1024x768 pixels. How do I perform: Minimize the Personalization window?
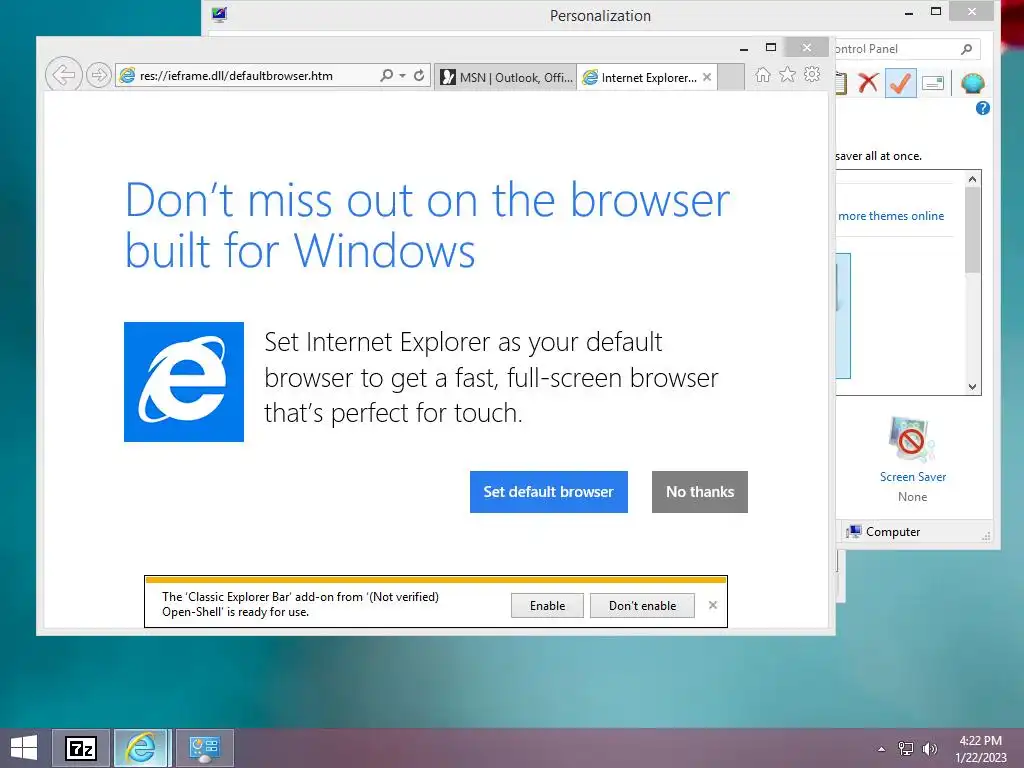click(x=909, y=12)
